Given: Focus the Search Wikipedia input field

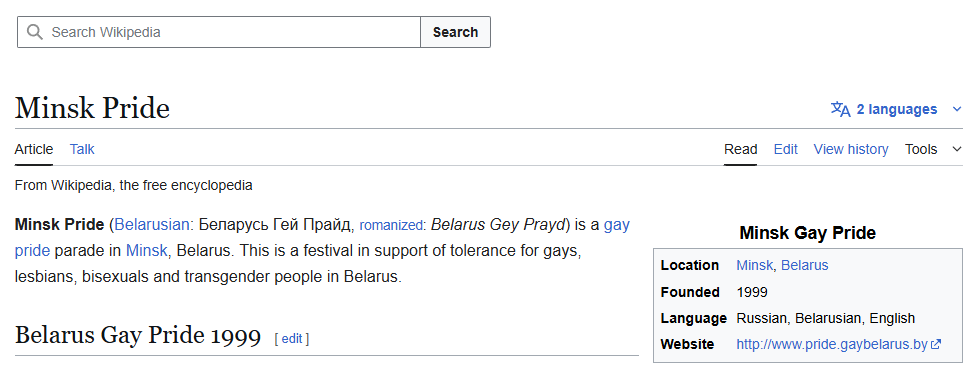Looking at the screenshot, I should tap(218, 32).
